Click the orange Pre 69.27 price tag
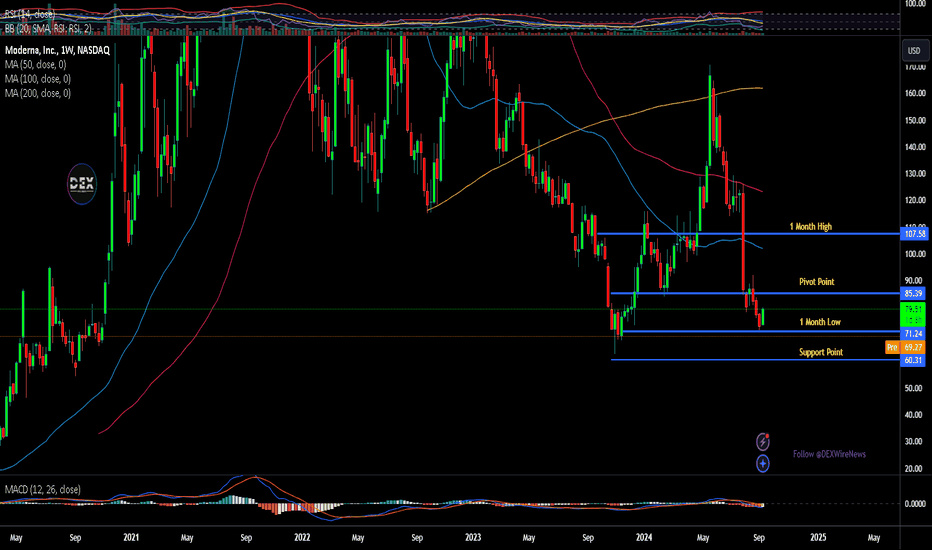 coord(905,347)
